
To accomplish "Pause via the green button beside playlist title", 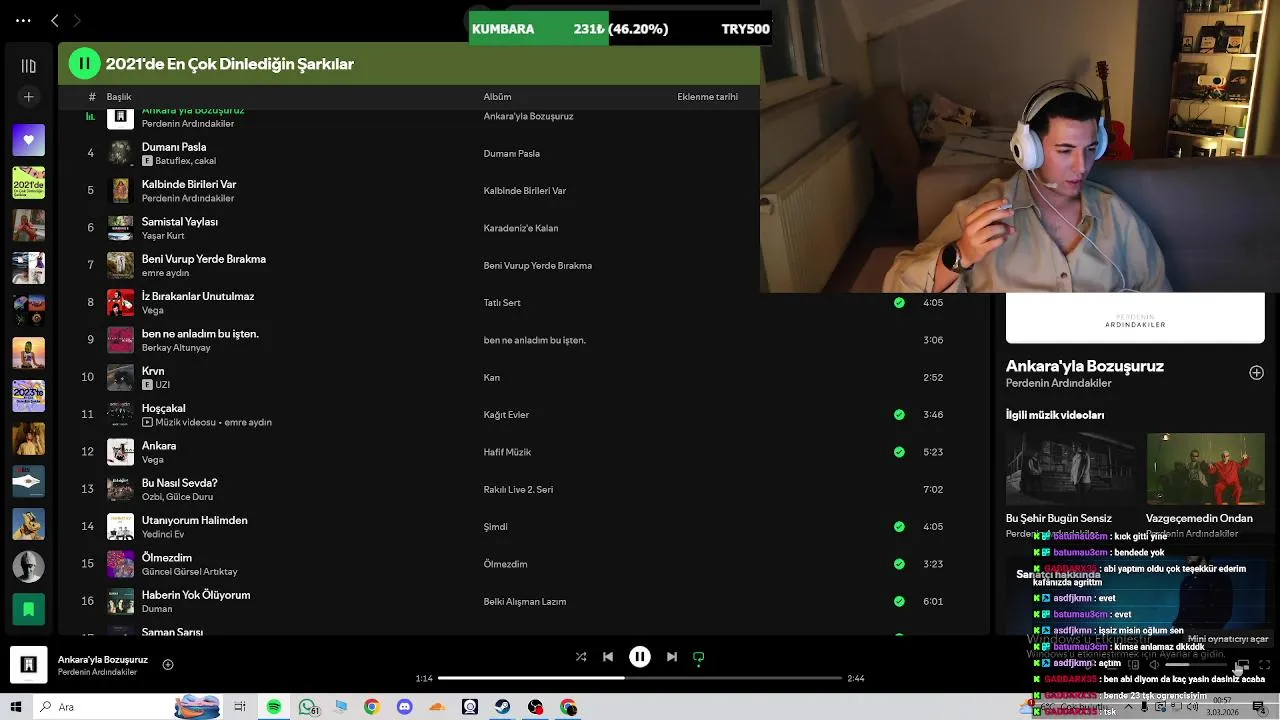I will (x=84, y=63).
